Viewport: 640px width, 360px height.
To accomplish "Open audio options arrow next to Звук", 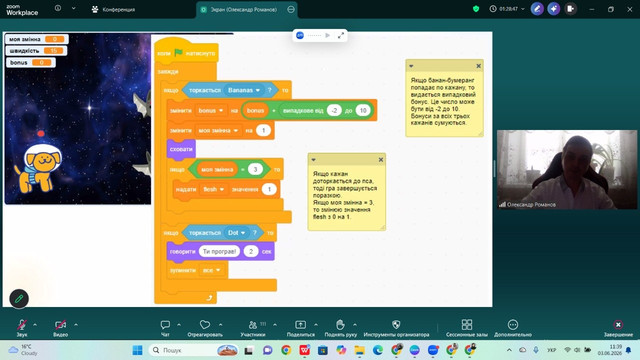I will (35, 325).
